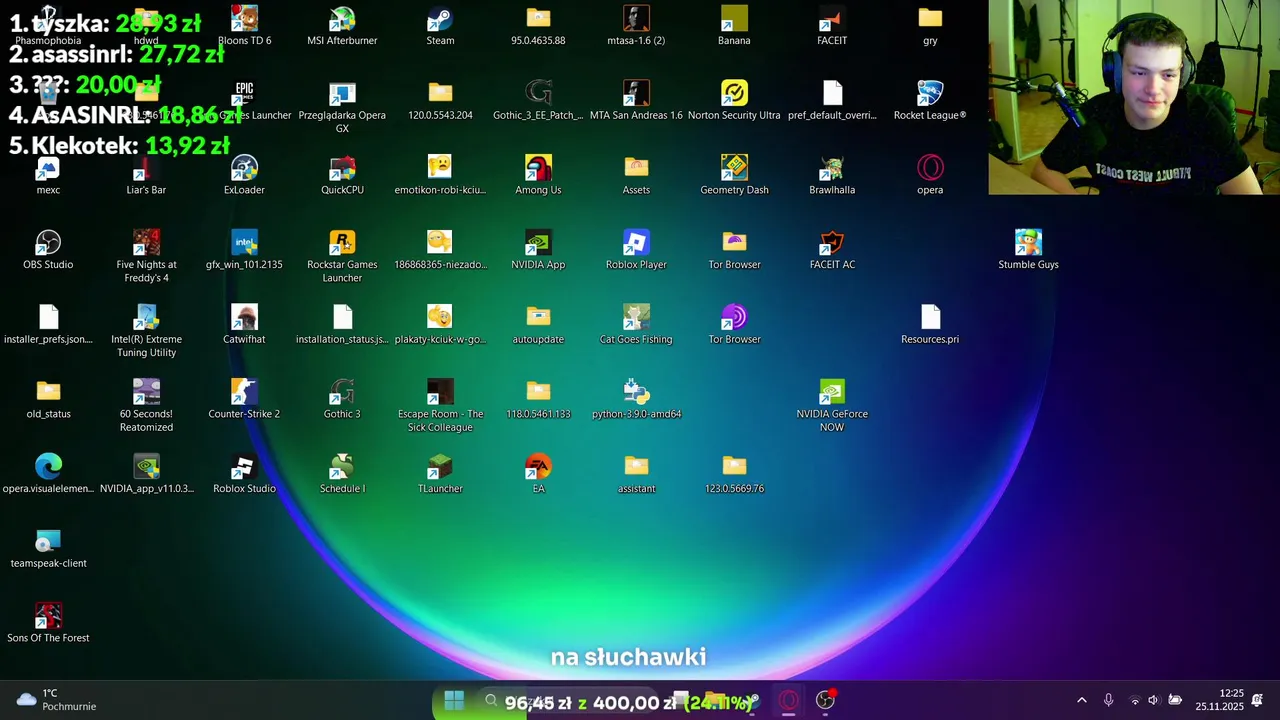Image resolution: width=1280 pixels, height=720 pixels.
Task: Select Intel(R) Extreme Tuning Utility
Action: (x=146, y=331)
